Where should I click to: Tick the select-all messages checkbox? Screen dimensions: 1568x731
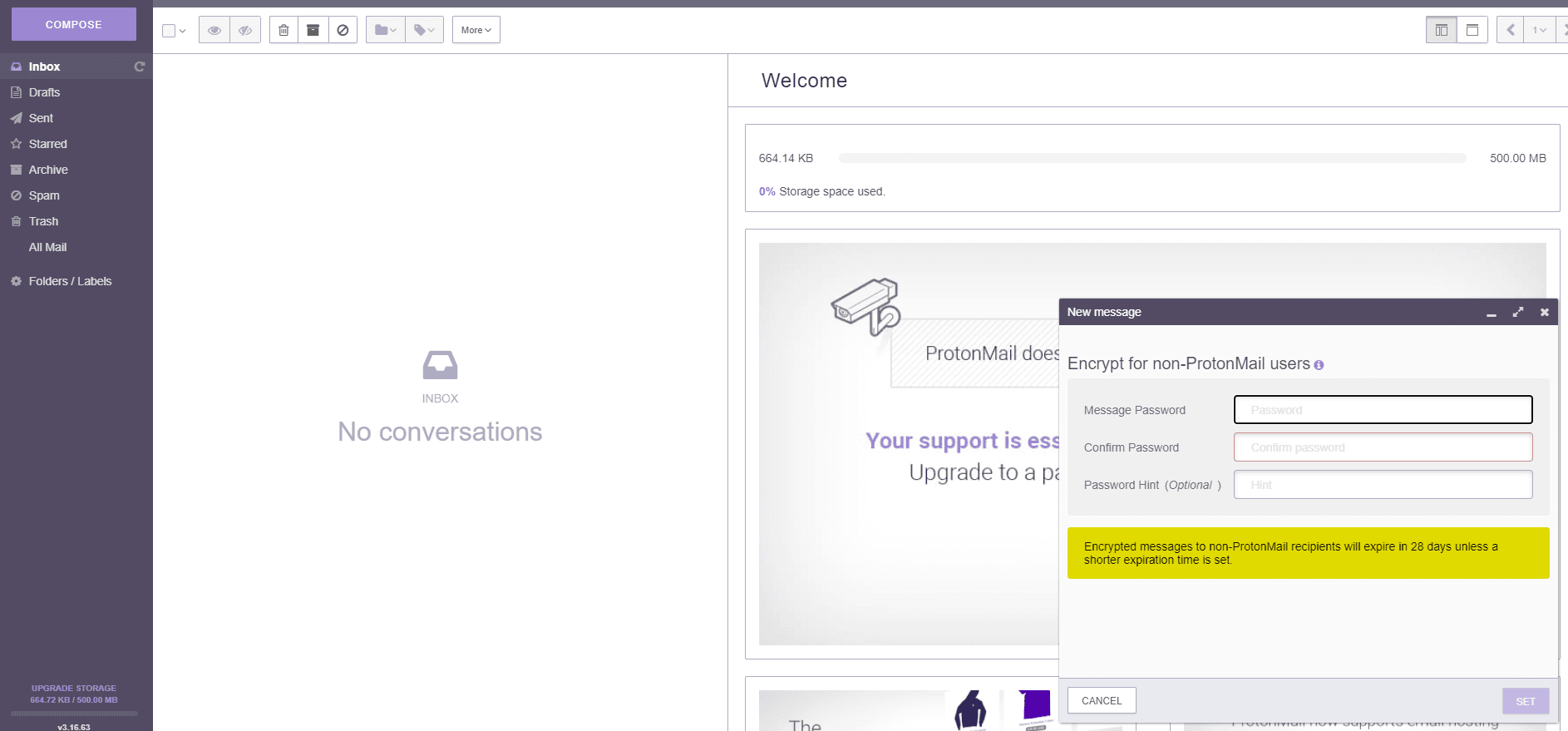[x=169, y=31]
